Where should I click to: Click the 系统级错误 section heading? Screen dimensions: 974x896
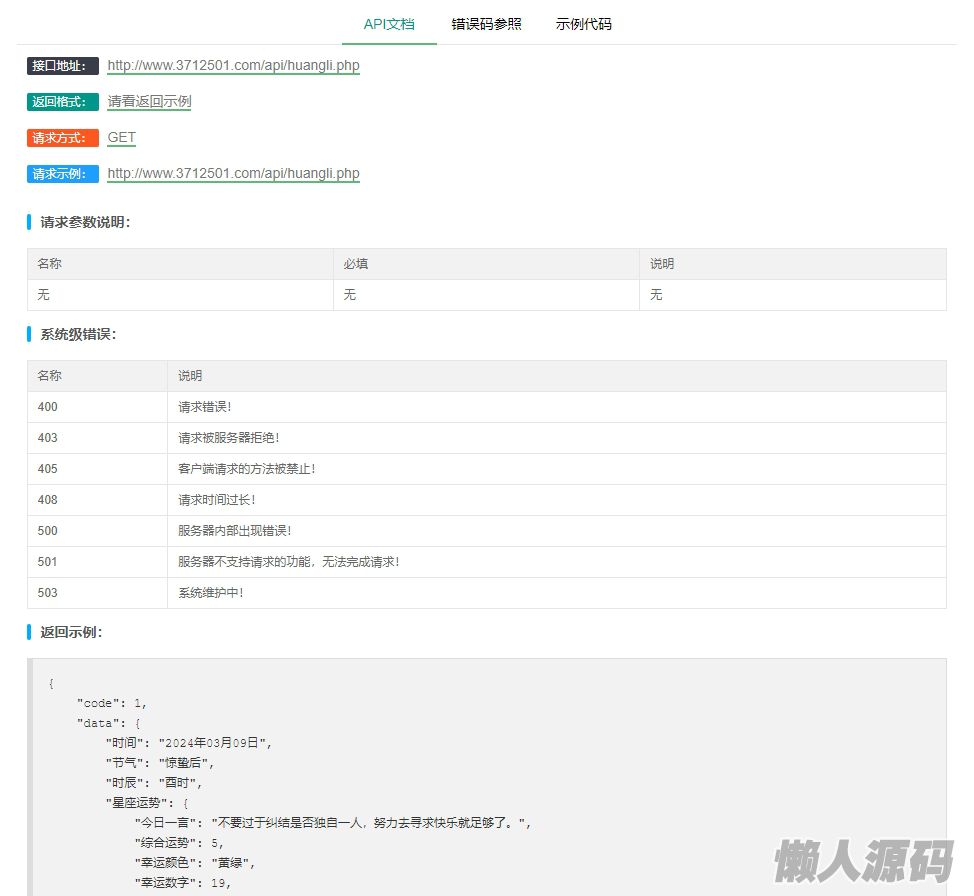point(78,334)
